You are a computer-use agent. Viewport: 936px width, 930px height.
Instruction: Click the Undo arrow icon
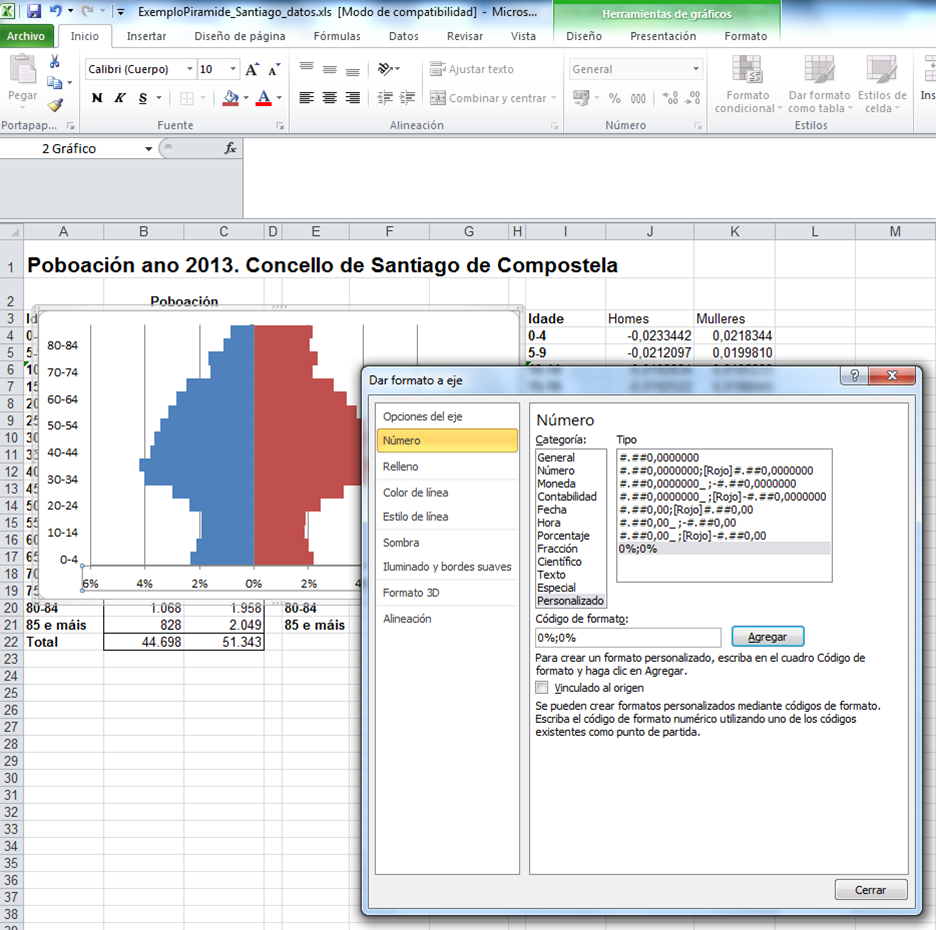pos(56,12)
